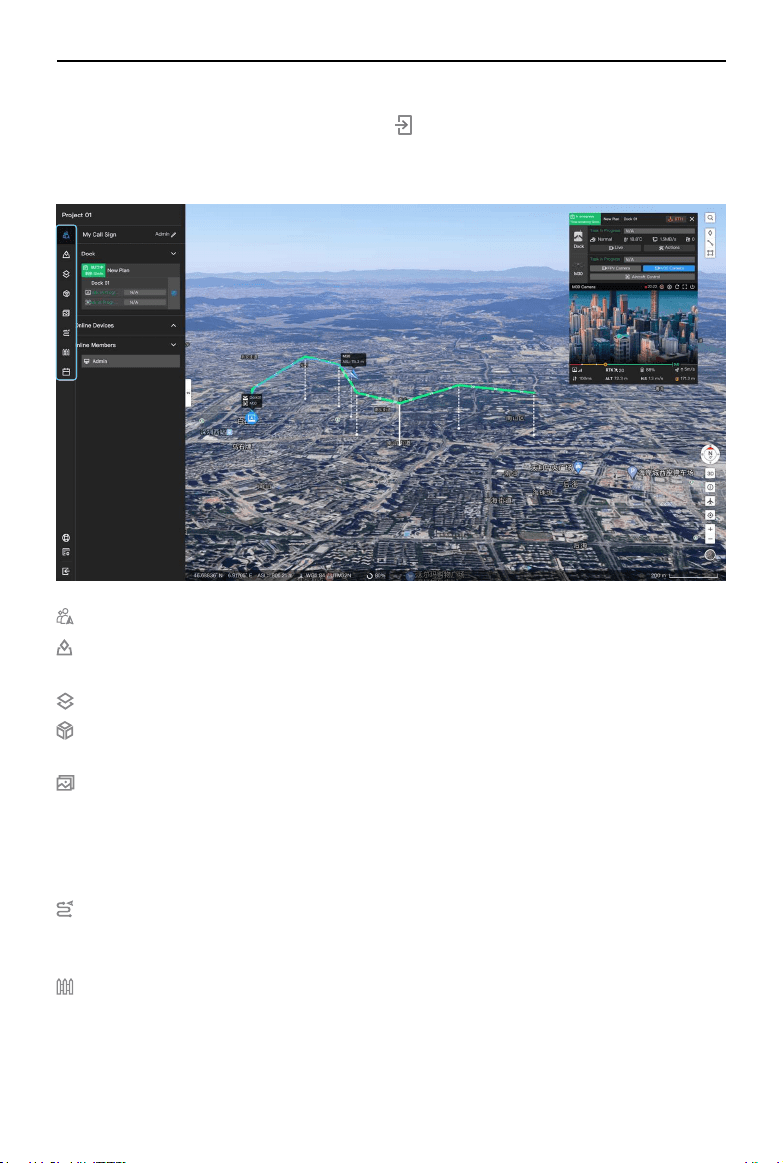The height and width of the screenshot is (1163, 783).
Task: Open the map search magnifier
Action: 710,218
